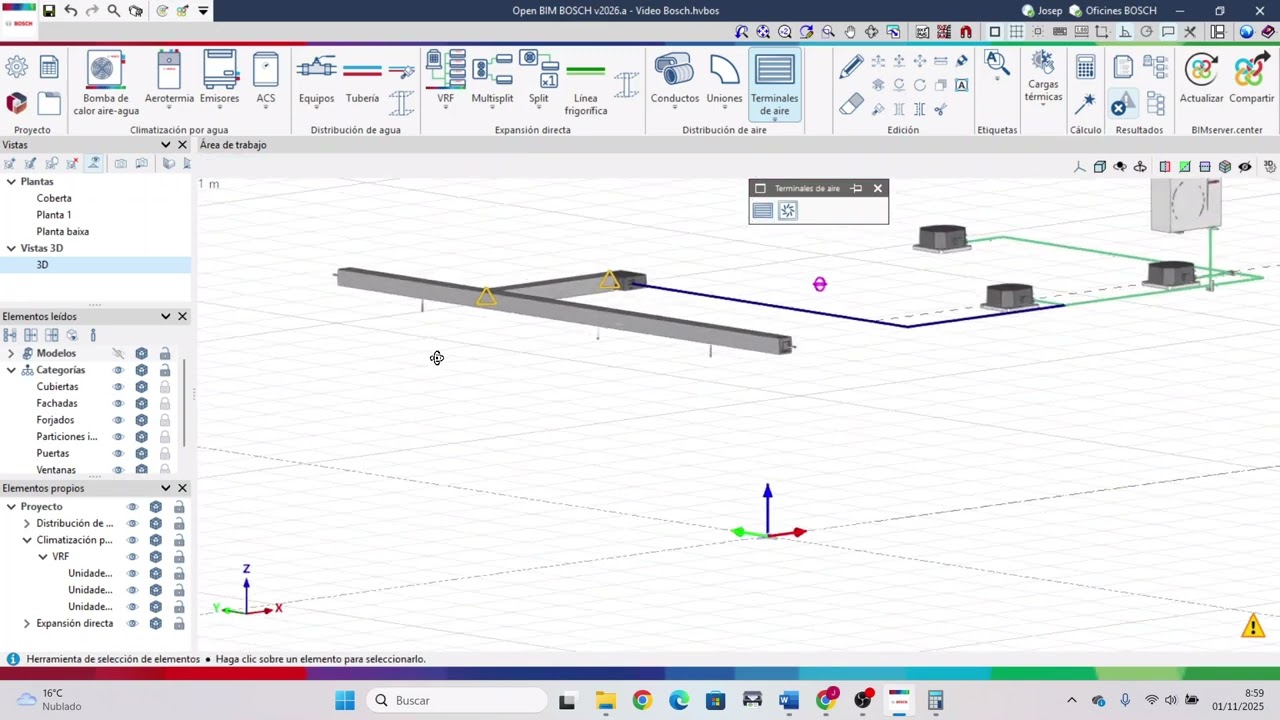Toggle visibility eye for Expansión directa
1280x720 pixels.
click(x=132, y=624)
